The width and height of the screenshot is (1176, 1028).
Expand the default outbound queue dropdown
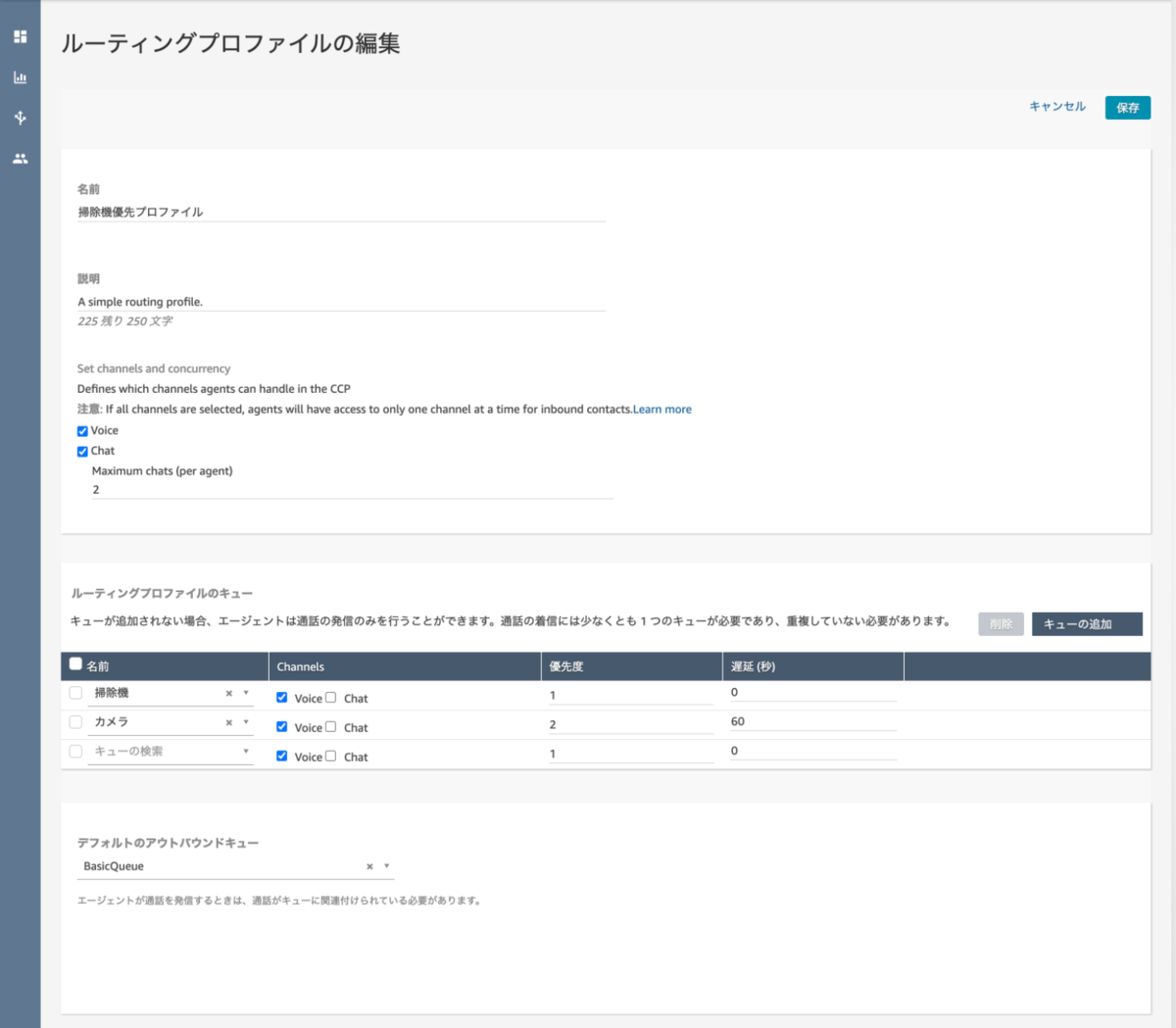pyautogui.click(x=387, y=866)
